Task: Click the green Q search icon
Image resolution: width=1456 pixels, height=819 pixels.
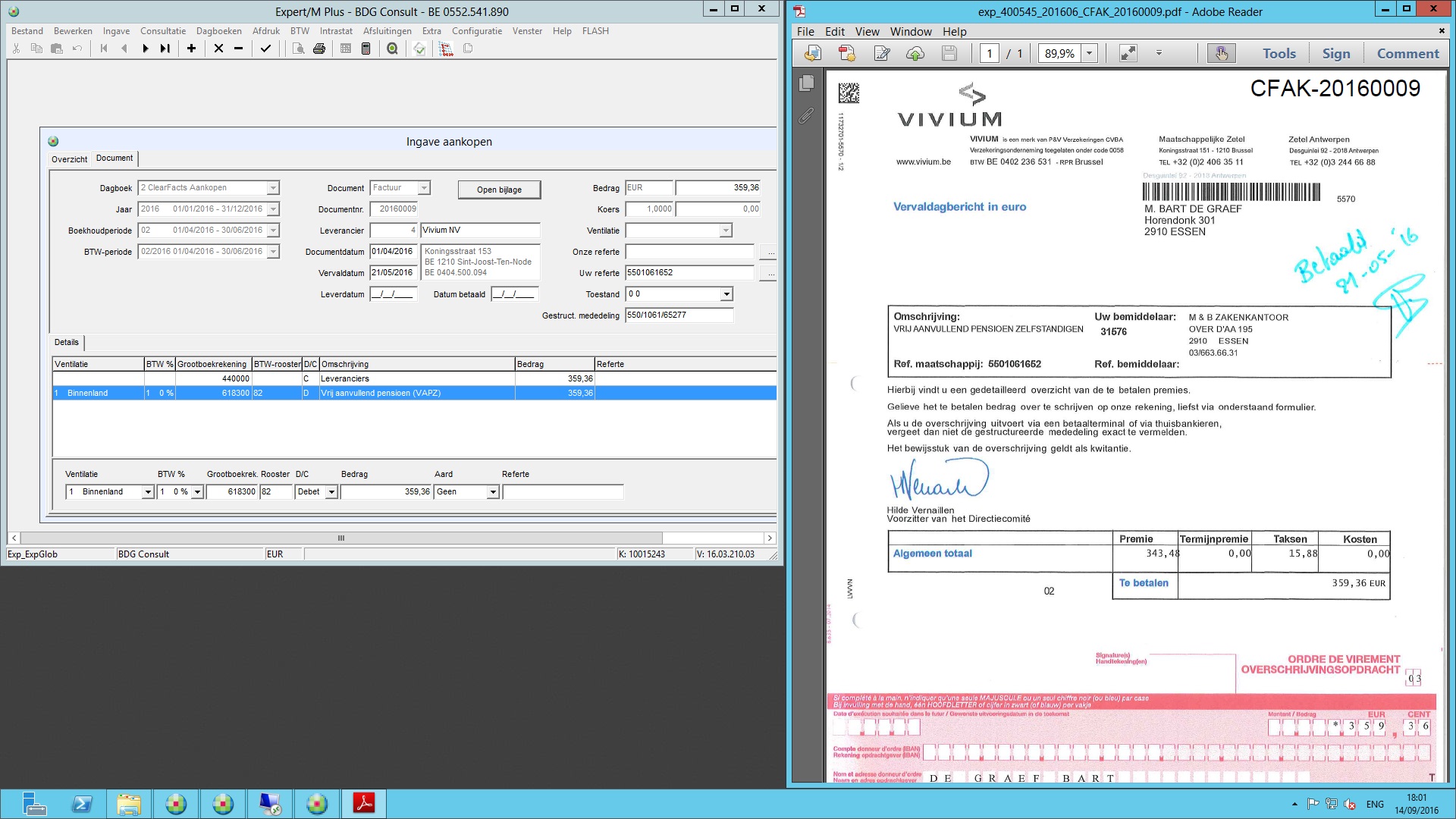Action: 392,49
